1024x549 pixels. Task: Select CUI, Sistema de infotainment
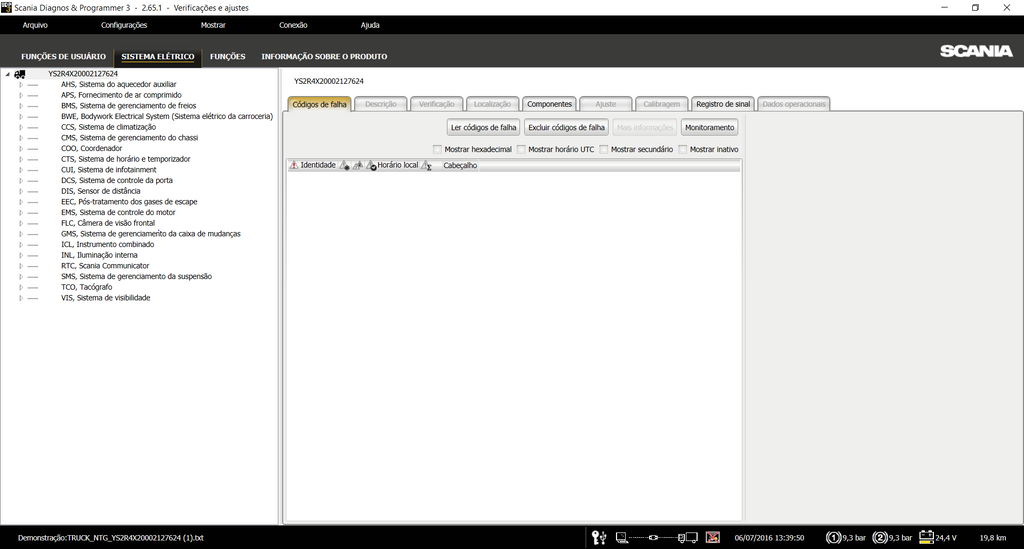tap(108, 170)
